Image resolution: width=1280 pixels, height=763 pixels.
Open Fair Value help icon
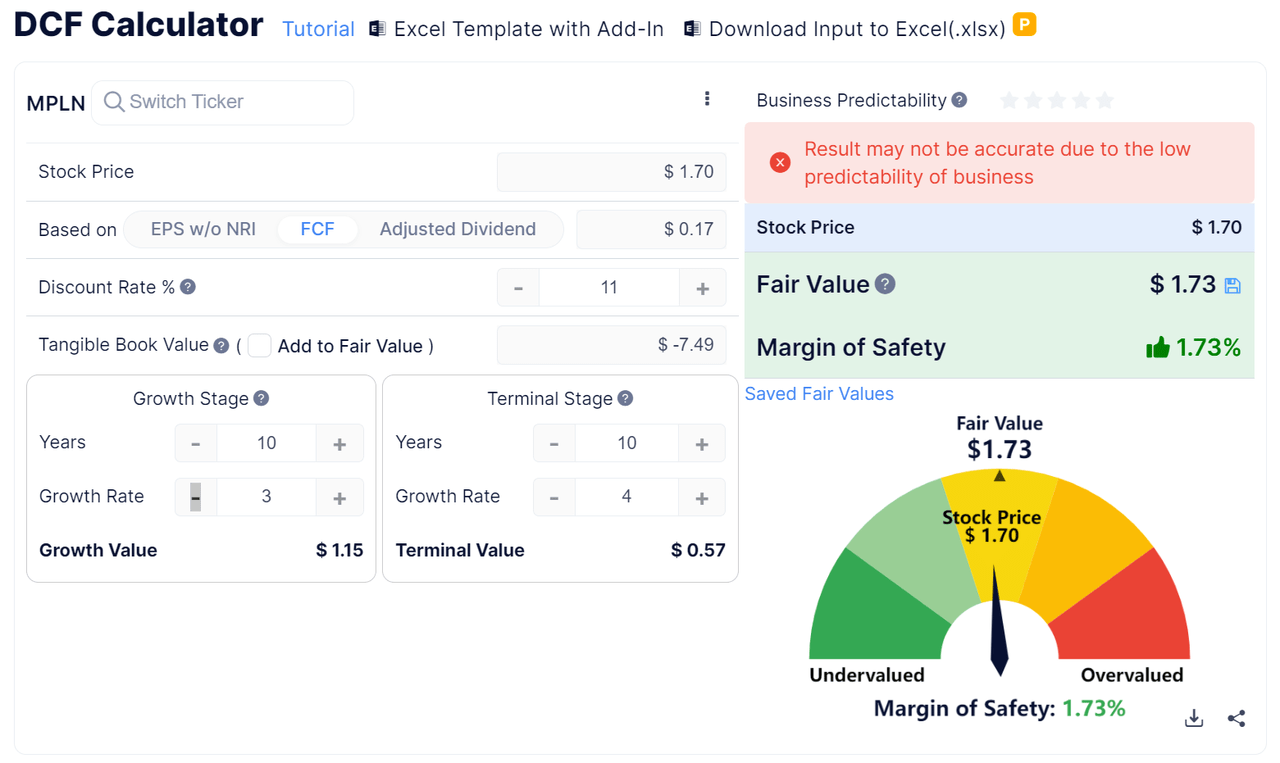(885, 284)
